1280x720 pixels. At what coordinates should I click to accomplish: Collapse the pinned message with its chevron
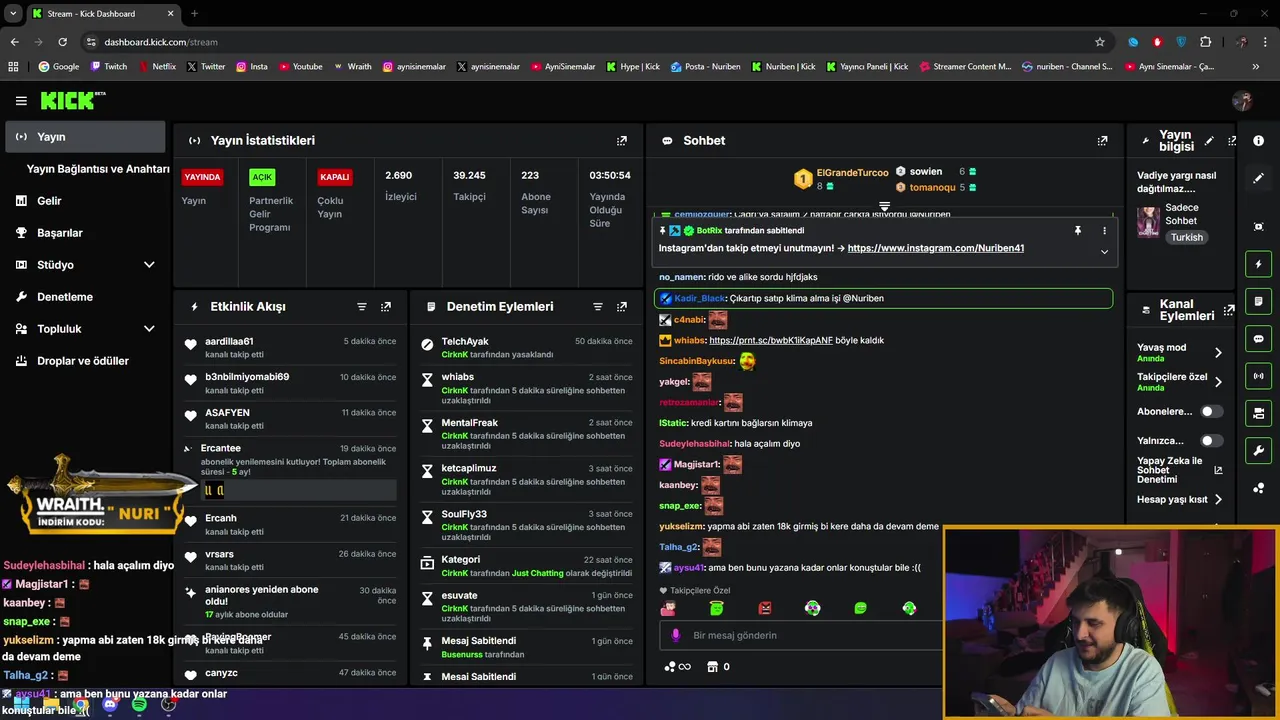[1104, 252]
